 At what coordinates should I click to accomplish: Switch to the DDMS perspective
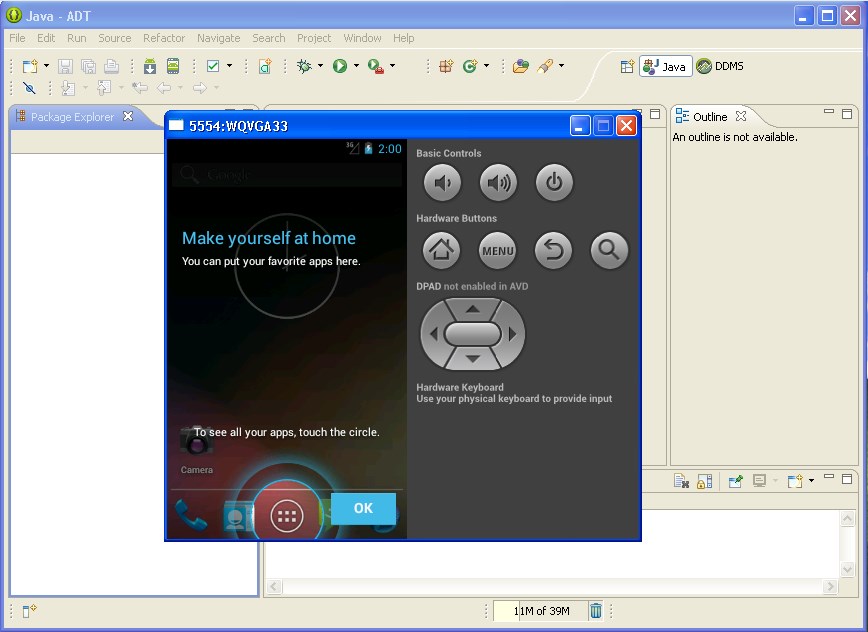720,66
